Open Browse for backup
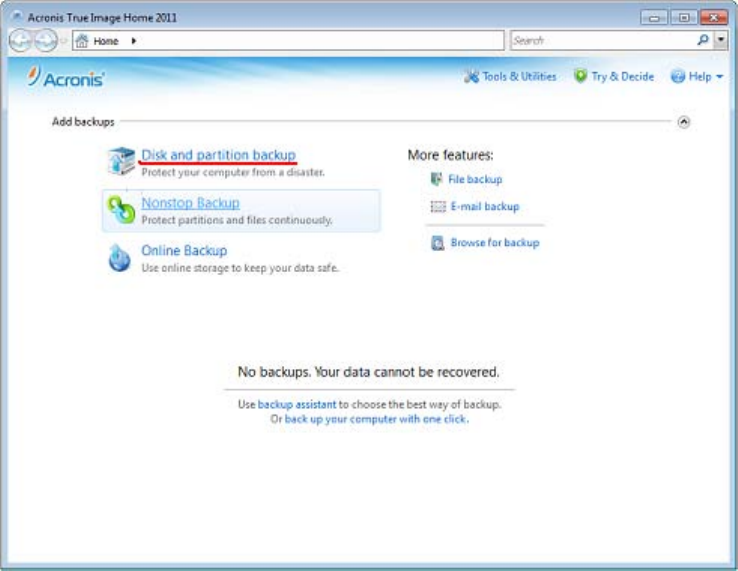This screenshot has height=571, width=738. click(x=495, y=242)
